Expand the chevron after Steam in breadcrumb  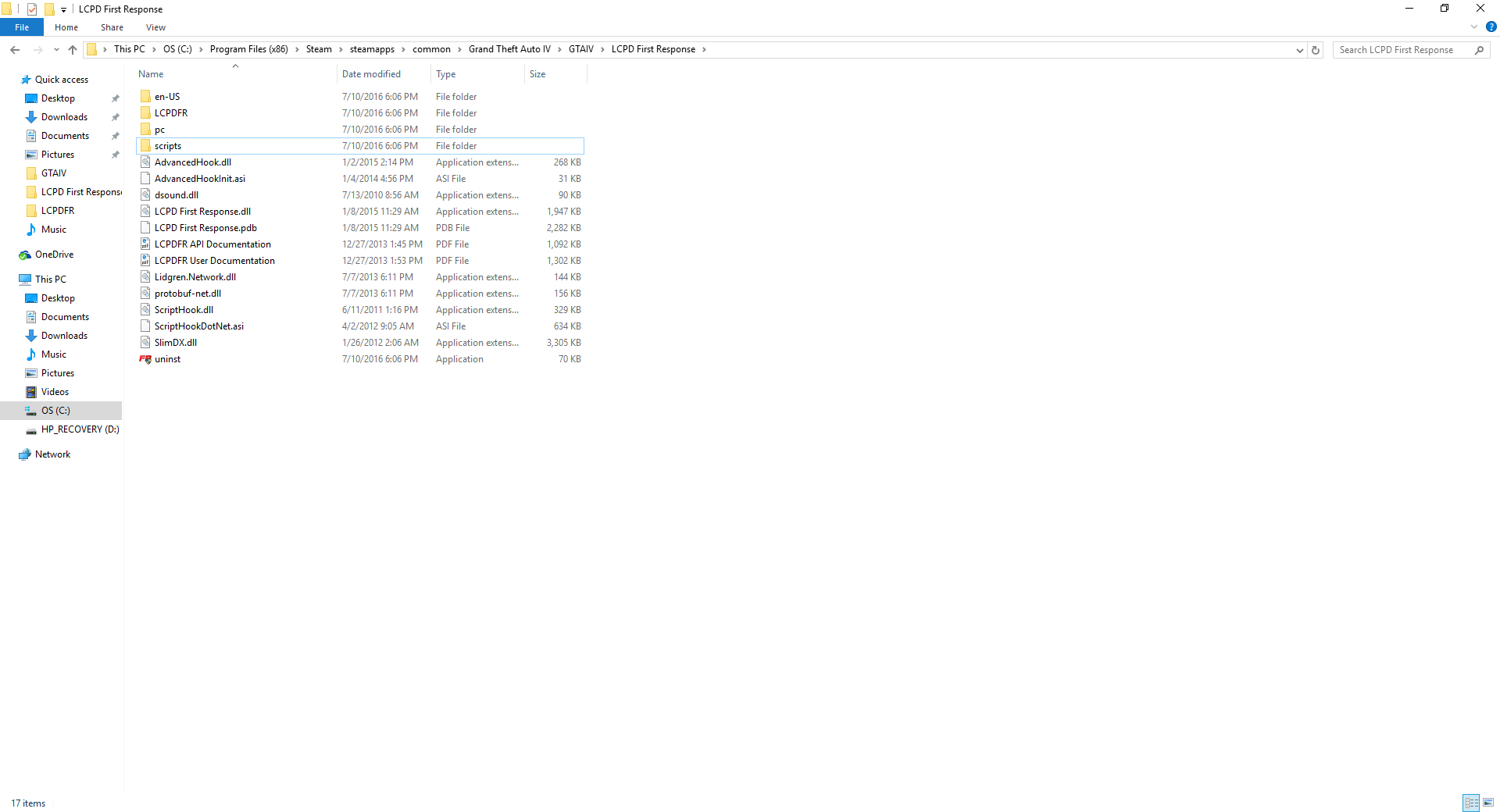[x=341, y=49]
